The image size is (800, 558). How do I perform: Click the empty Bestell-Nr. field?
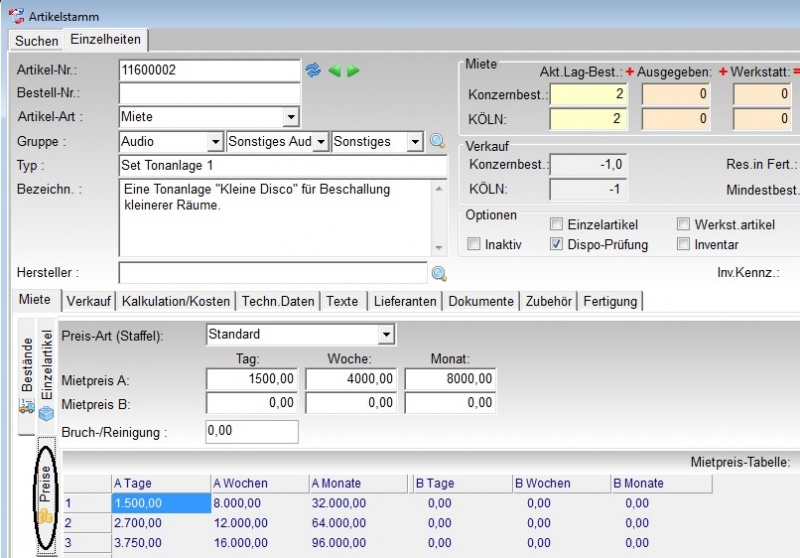(210, 93)
